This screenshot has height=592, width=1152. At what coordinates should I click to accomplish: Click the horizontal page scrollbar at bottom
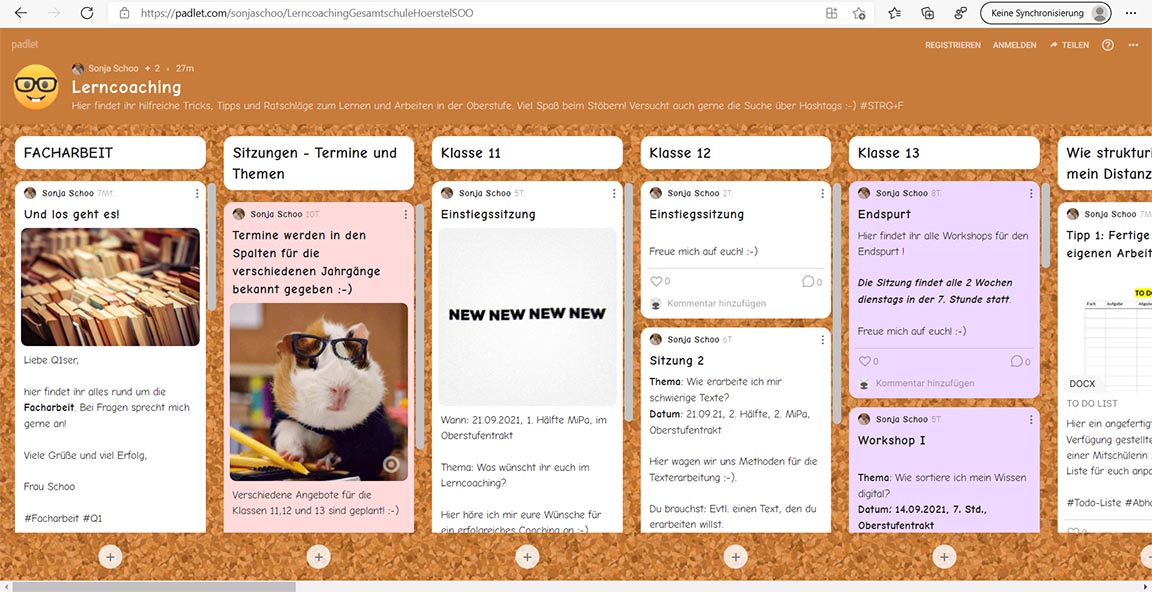[x=154, y=587]
